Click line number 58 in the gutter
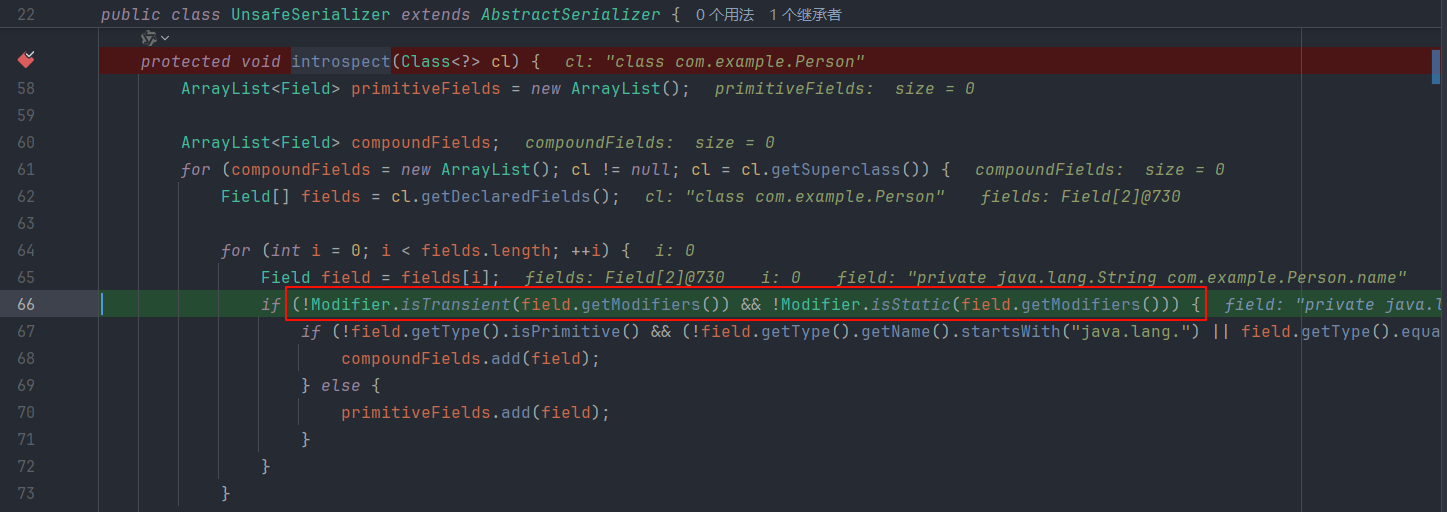The image size is (1447, 512). [26, 88]
